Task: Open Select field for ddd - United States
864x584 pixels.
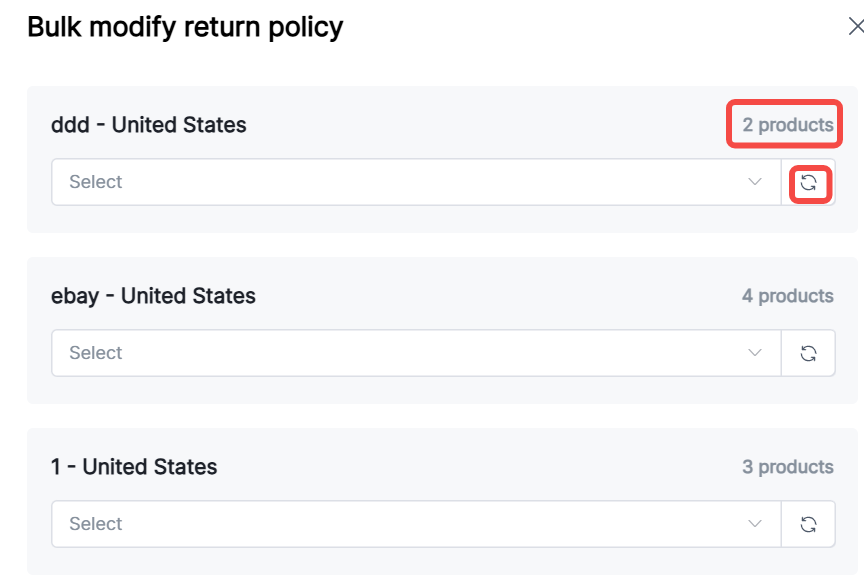Action: pos(400,182)
